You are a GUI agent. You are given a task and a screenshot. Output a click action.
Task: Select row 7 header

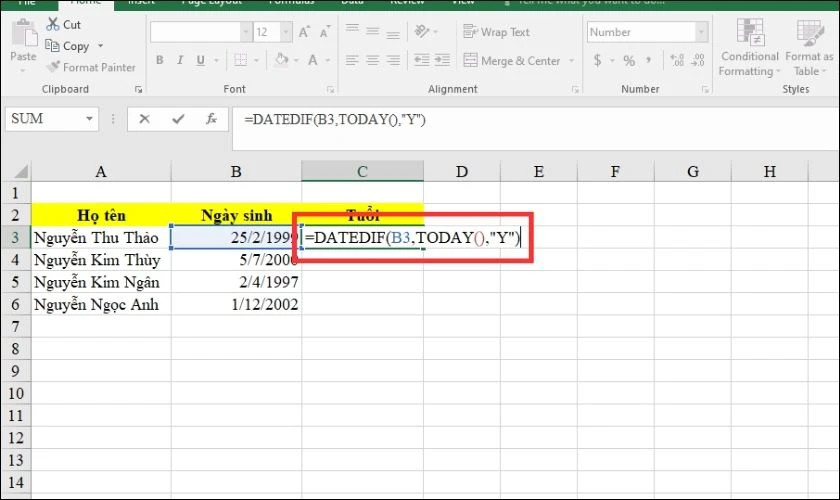15,326
